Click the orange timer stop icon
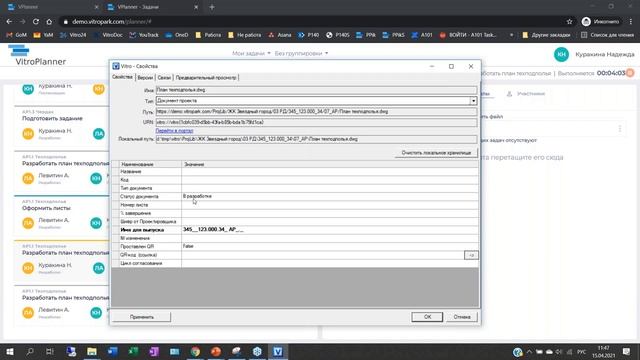Screen dimensions: 640x360 (630, 73)
